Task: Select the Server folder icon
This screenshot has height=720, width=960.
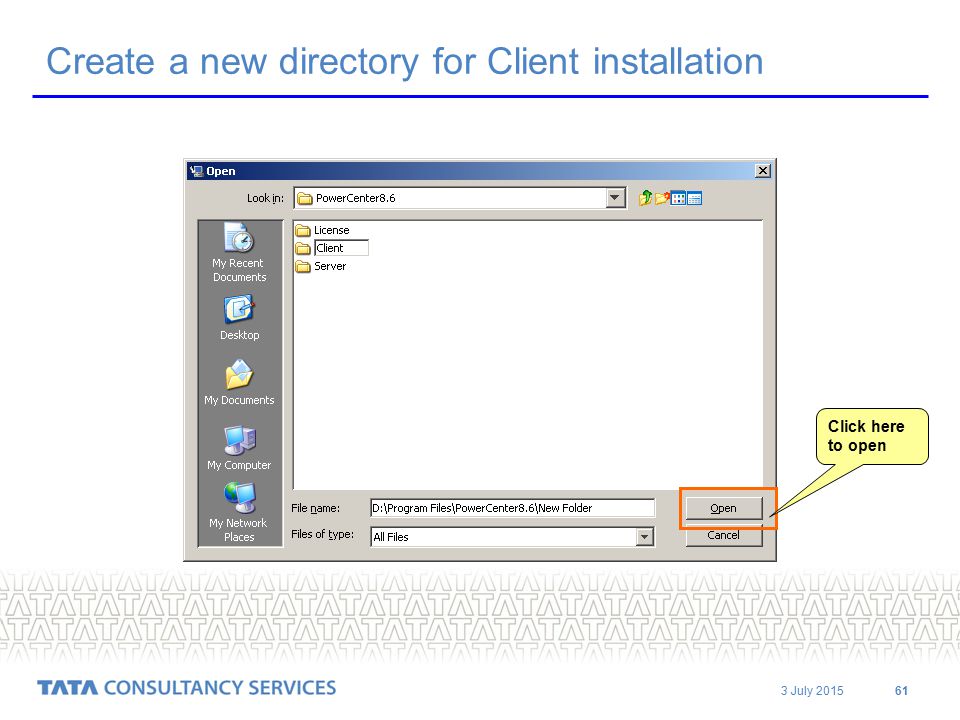Action: click(x=303, y=266)
